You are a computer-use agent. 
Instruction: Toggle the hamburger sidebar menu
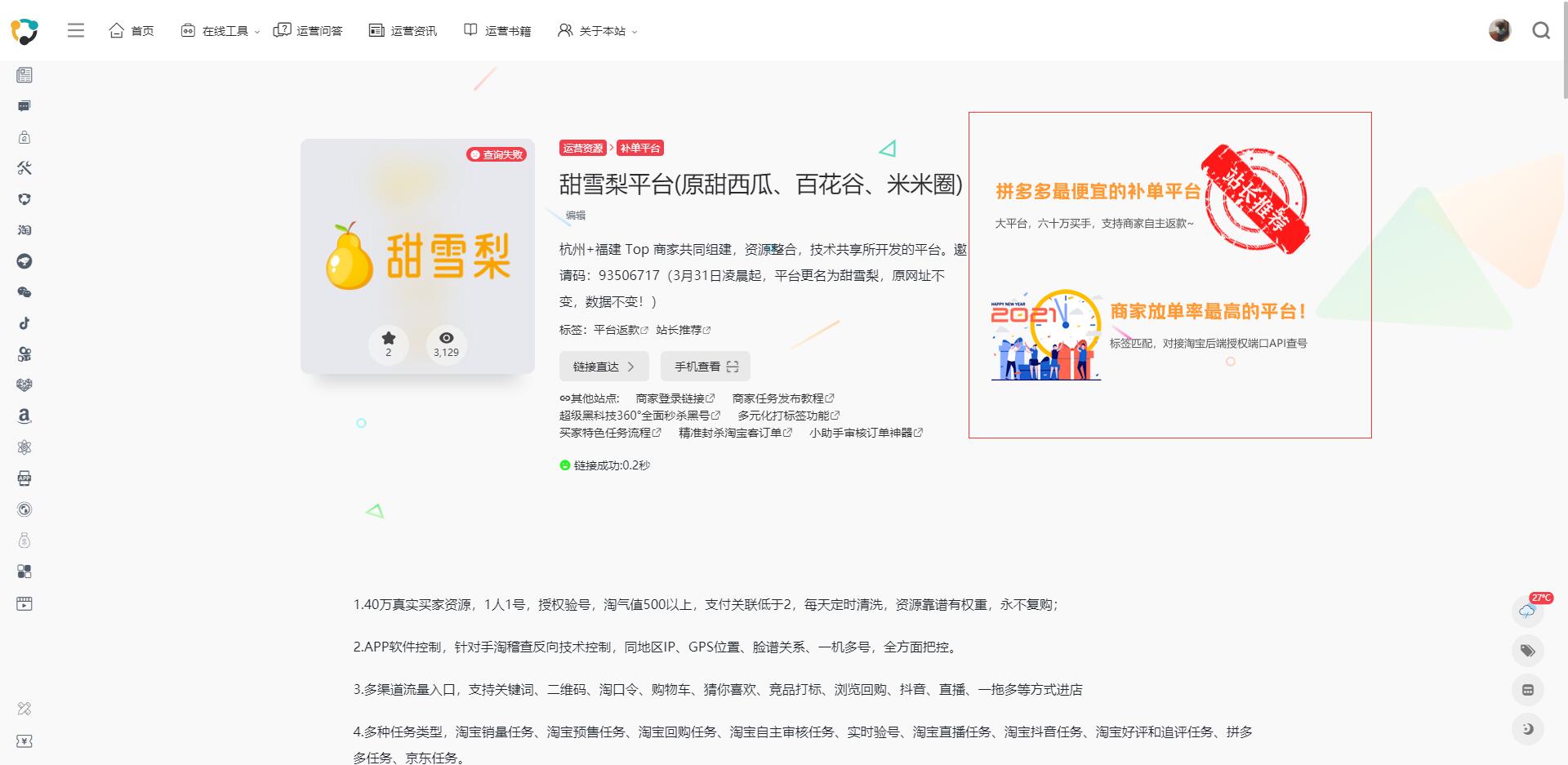(76, 31)
